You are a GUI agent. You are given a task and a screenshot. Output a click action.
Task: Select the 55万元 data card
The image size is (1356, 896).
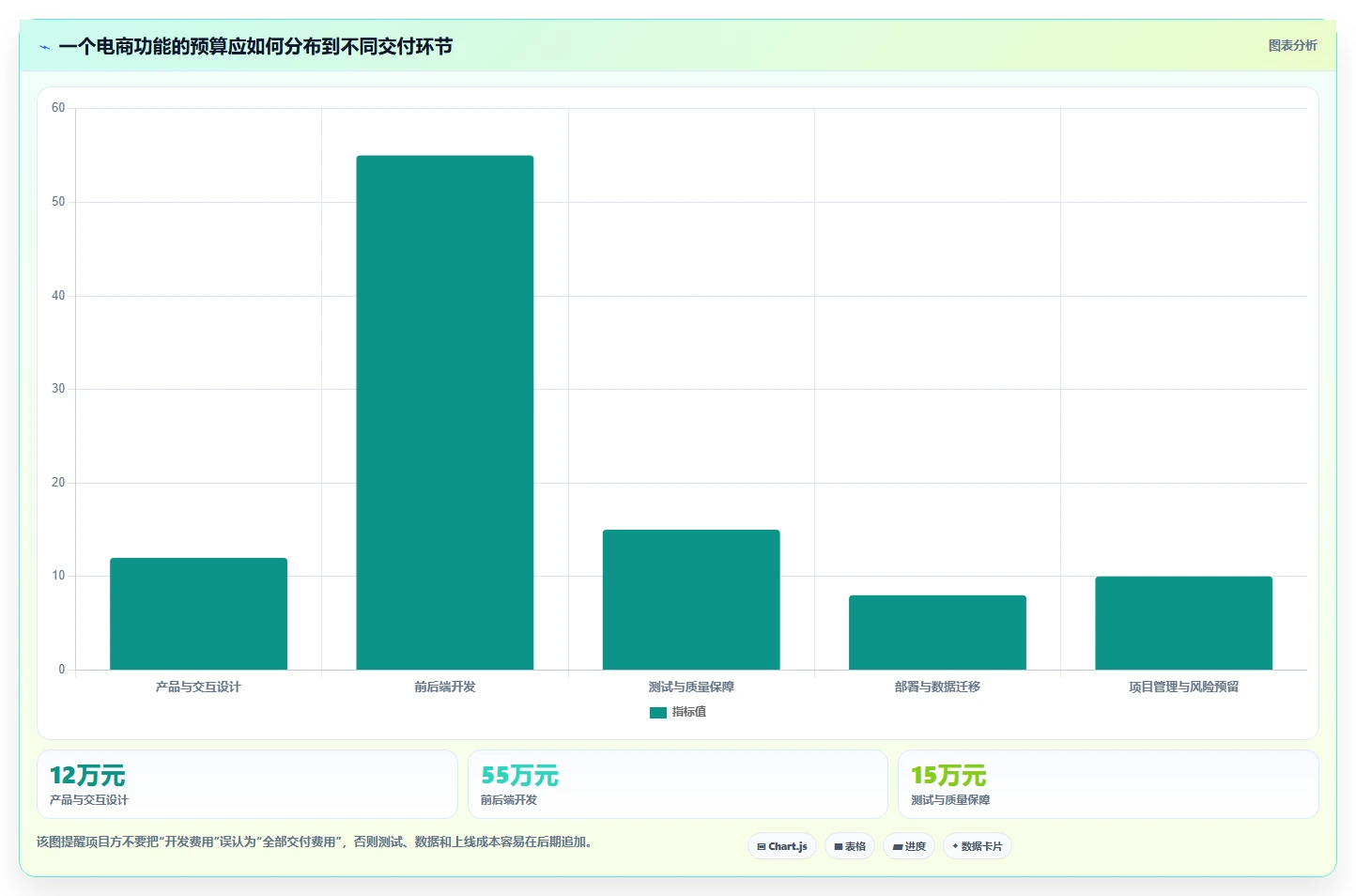click(x=678, y=784)
